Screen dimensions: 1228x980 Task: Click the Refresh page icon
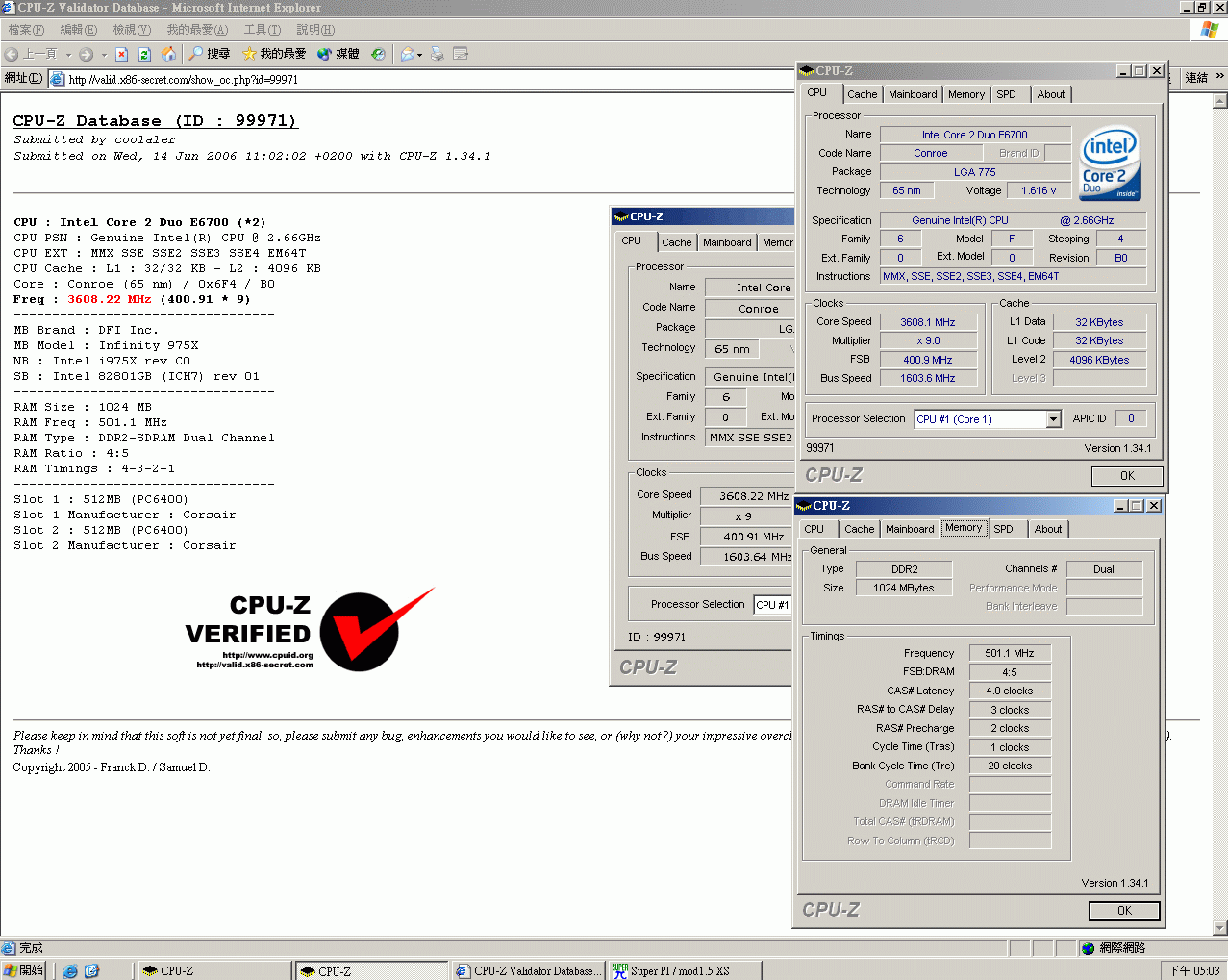coord(144,54)
